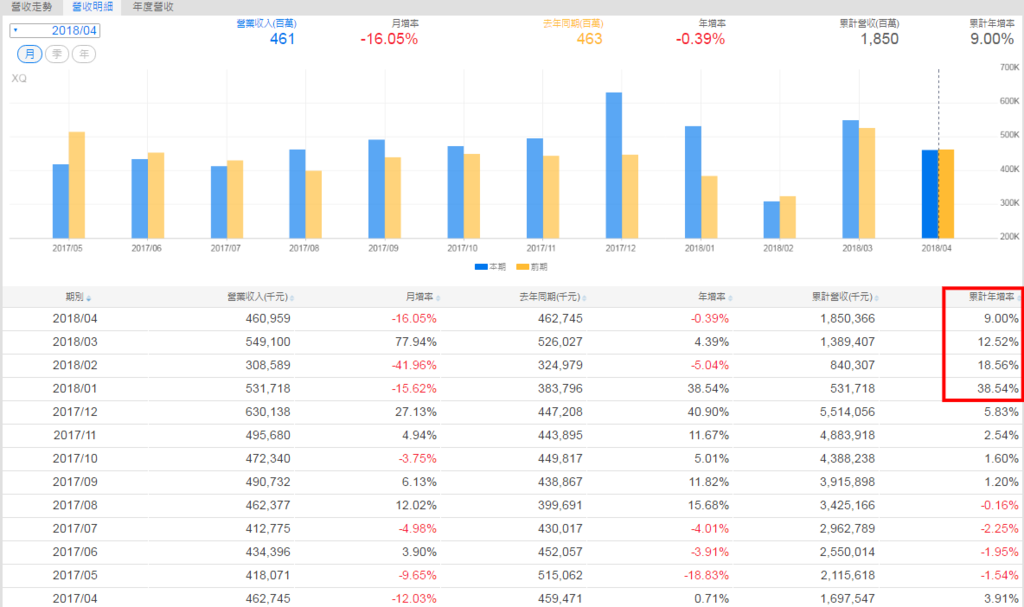Click monthly growth value -41.96%
Image resolution: width=1024 pixels, height=607 pixels.
(414, 365)
